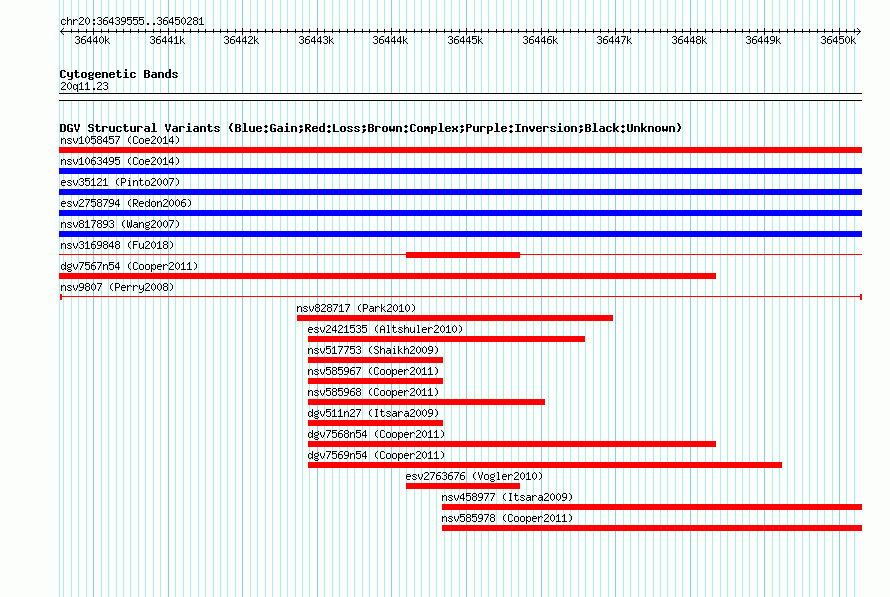
Task: Click the esv2758794 (Redon2006) label
Action: click(x=126, y=203)
